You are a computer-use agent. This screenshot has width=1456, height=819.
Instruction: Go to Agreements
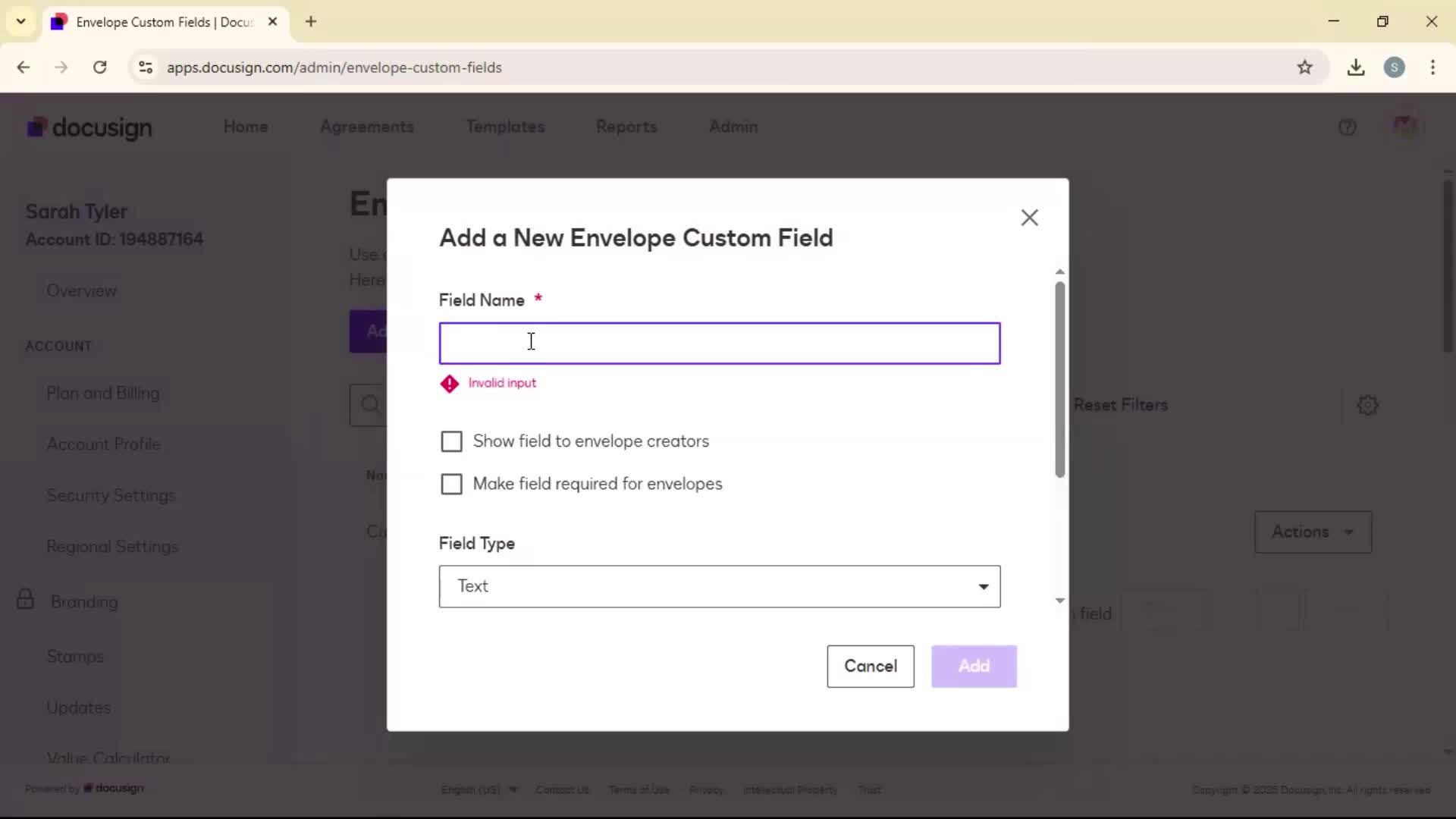tap(367, 127)
